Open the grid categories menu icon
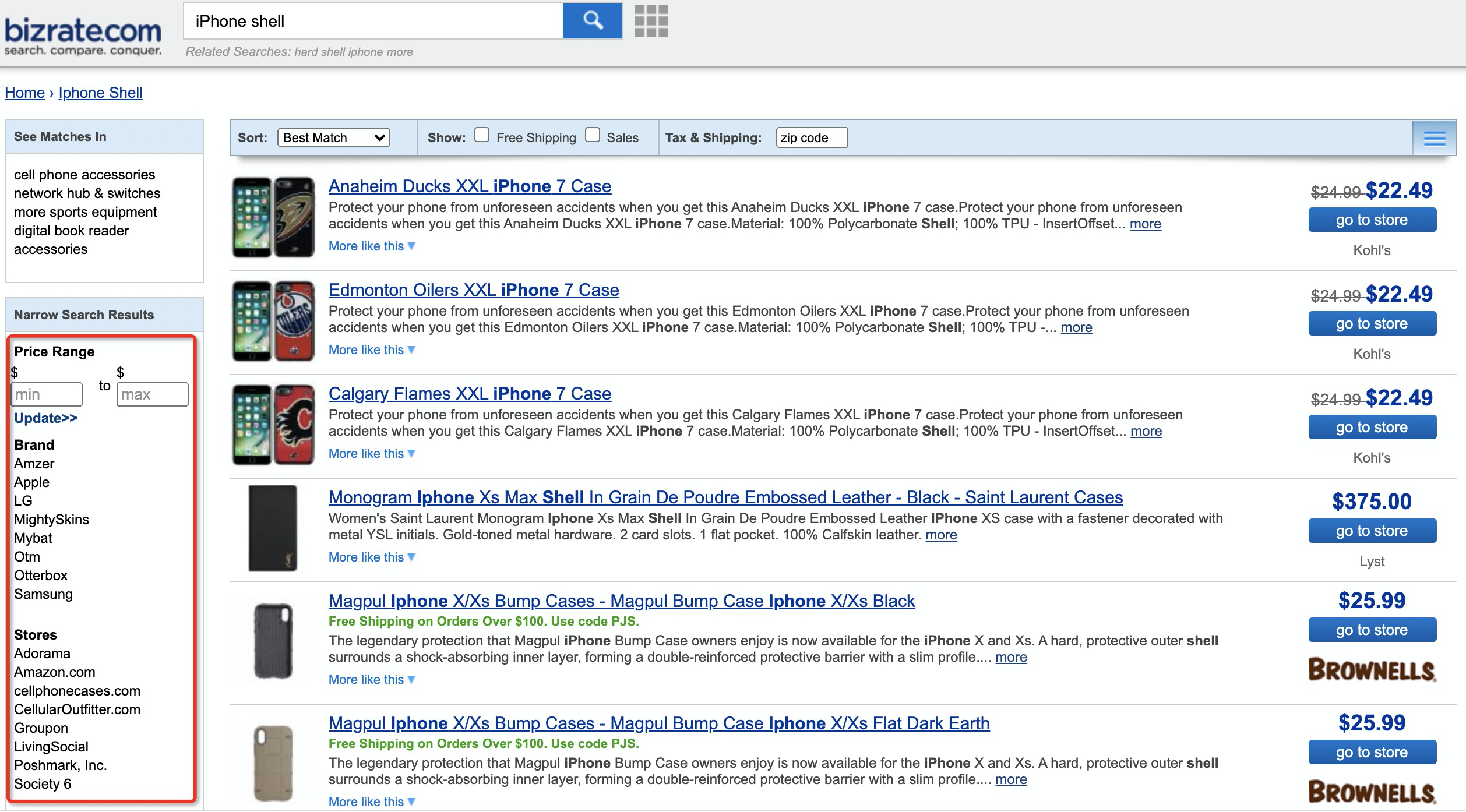The width and height of the screenshot is (1466, 812). [x=651, y=21]
